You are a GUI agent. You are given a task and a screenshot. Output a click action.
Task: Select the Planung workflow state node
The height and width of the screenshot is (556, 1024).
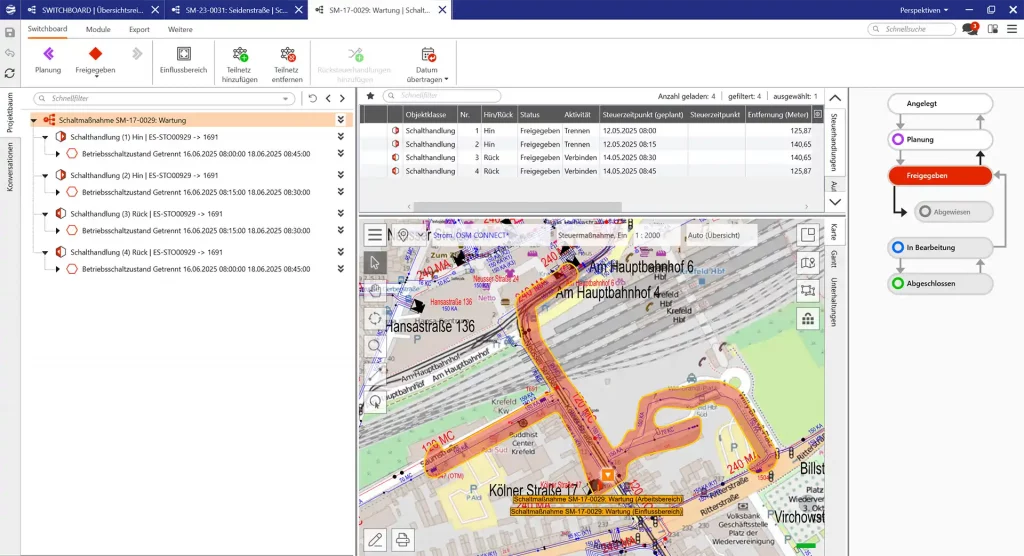point(940,140)
